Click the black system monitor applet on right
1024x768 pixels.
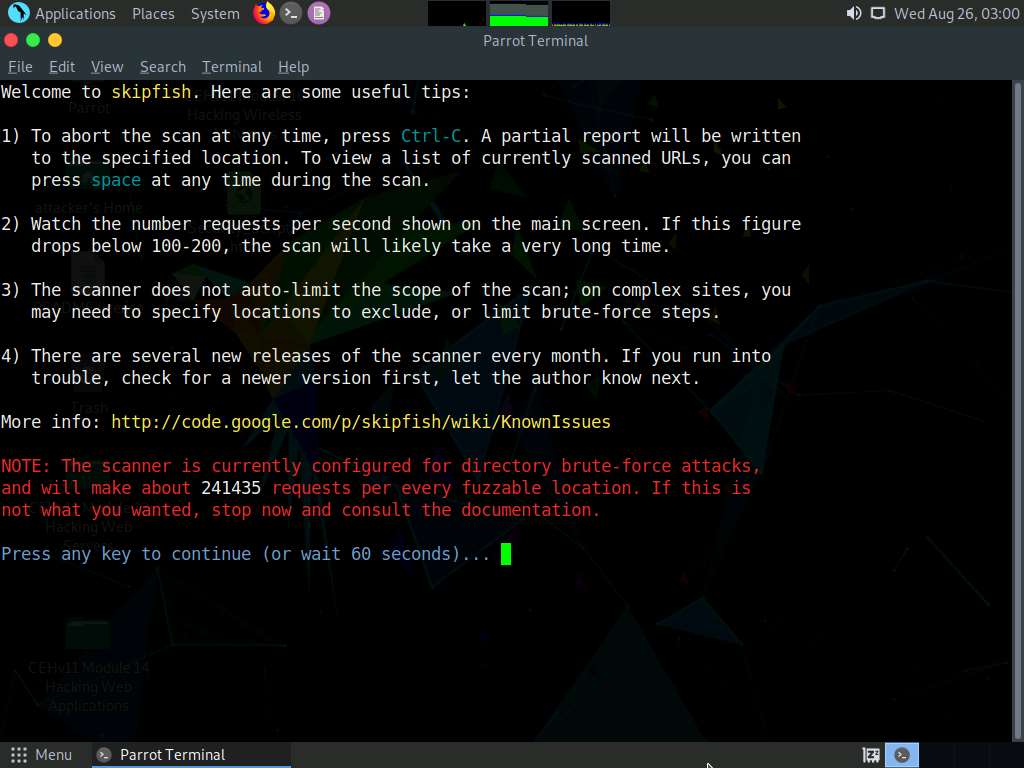pos(581,13)
